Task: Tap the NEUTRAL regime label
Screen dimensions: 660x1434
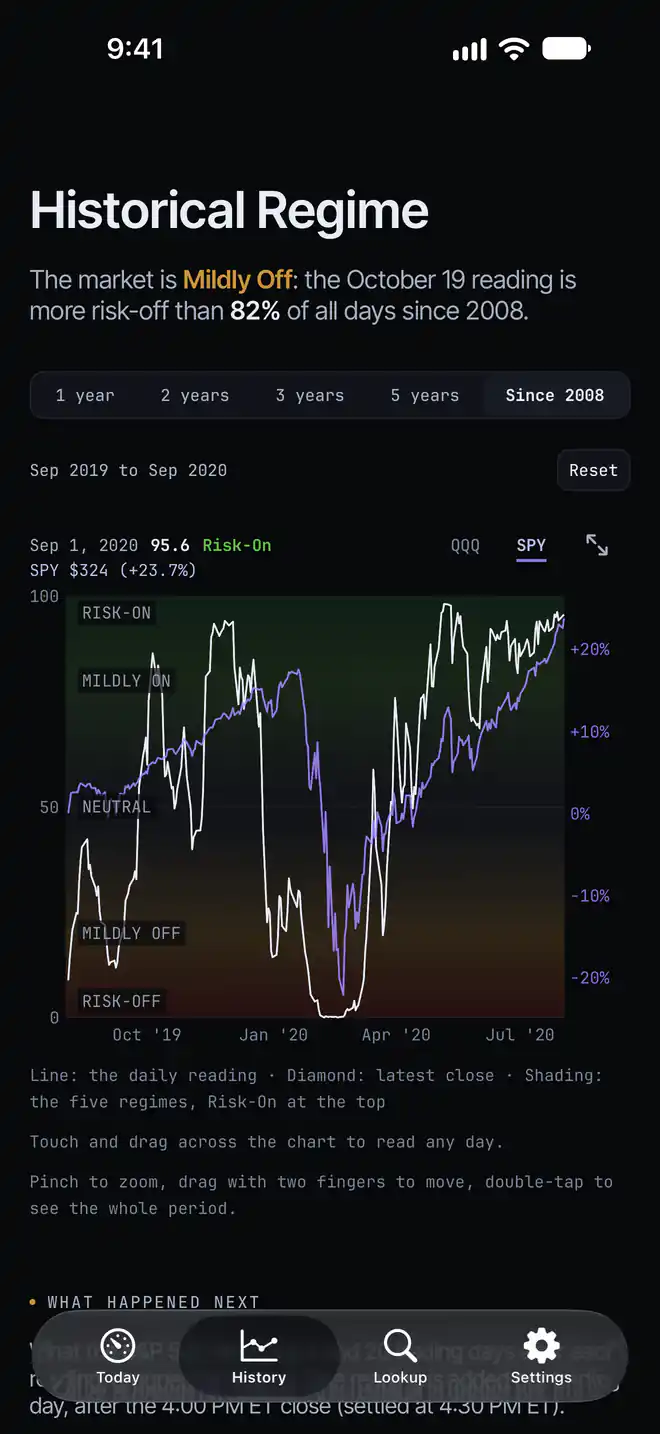Action: click(117, 807)
